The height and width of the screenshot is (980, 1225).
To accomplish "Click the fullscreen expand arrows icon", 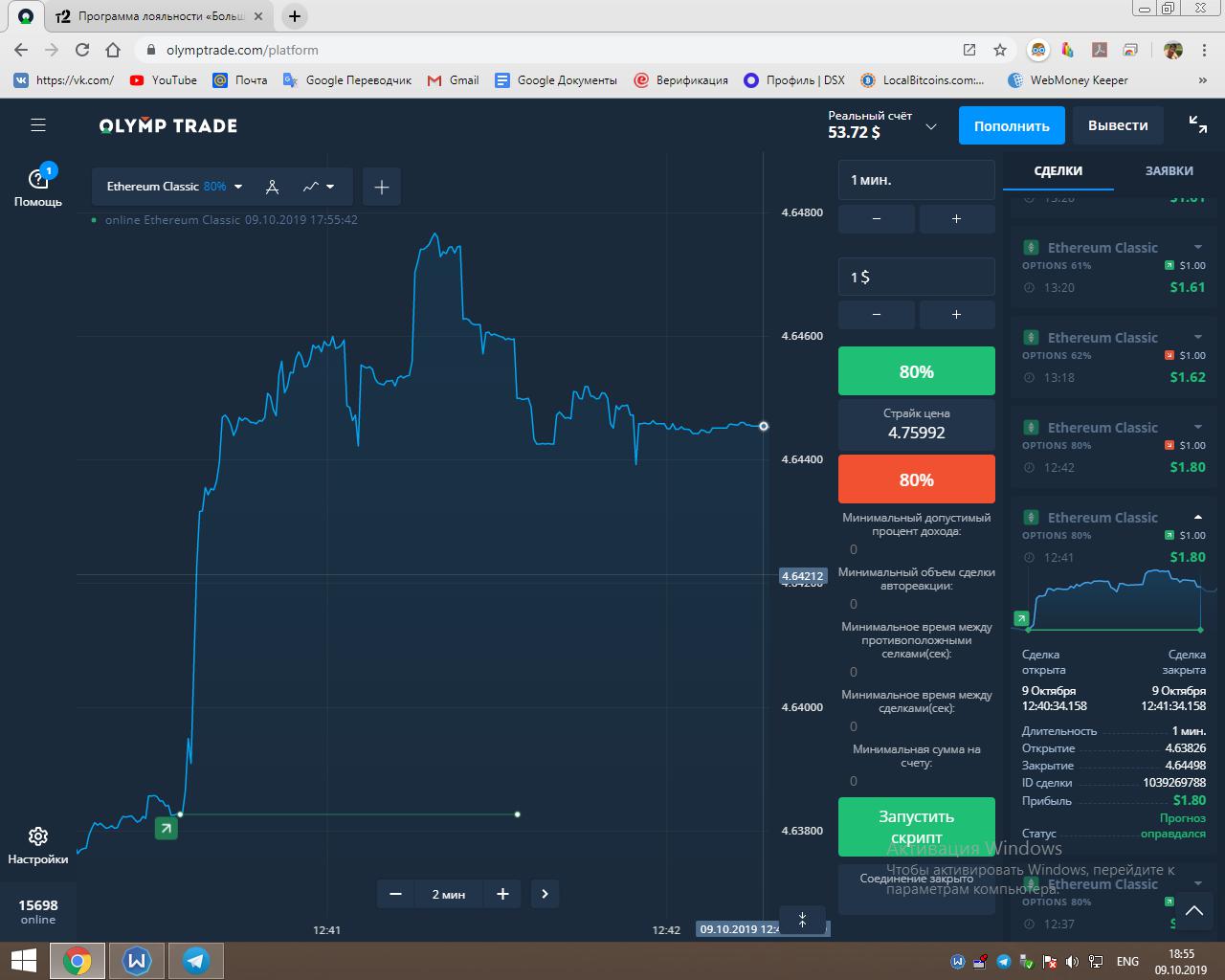I will [x=1197, y=124].
